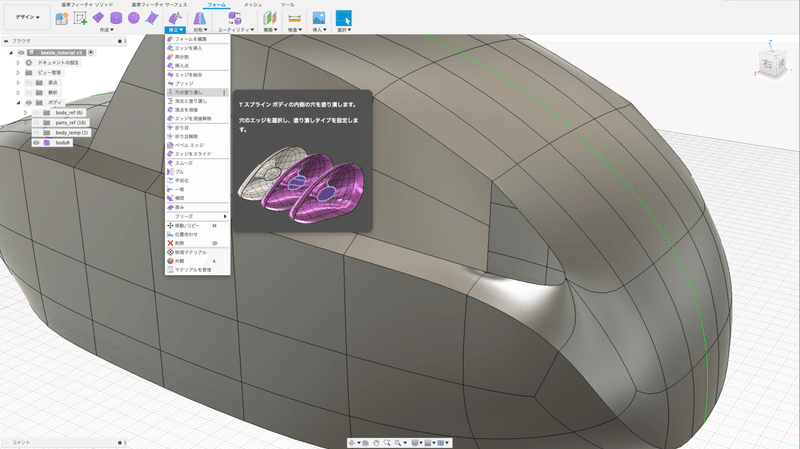This screenshot has height=449, width=800.
Task: Click the ViewCube in the corner
Action: [771, 63]
